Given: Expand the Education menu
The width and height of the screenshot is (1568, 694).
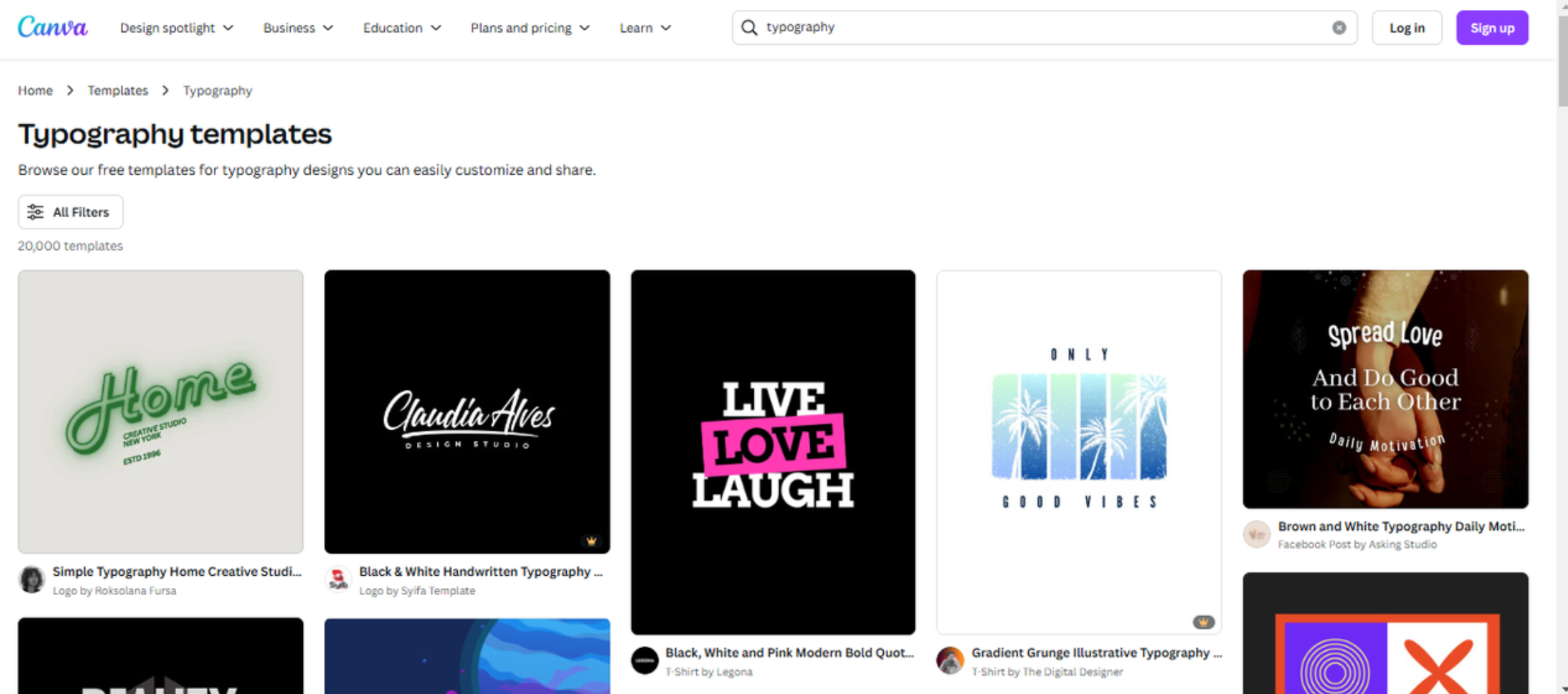Looking at the screenshot, I should 402,28.
